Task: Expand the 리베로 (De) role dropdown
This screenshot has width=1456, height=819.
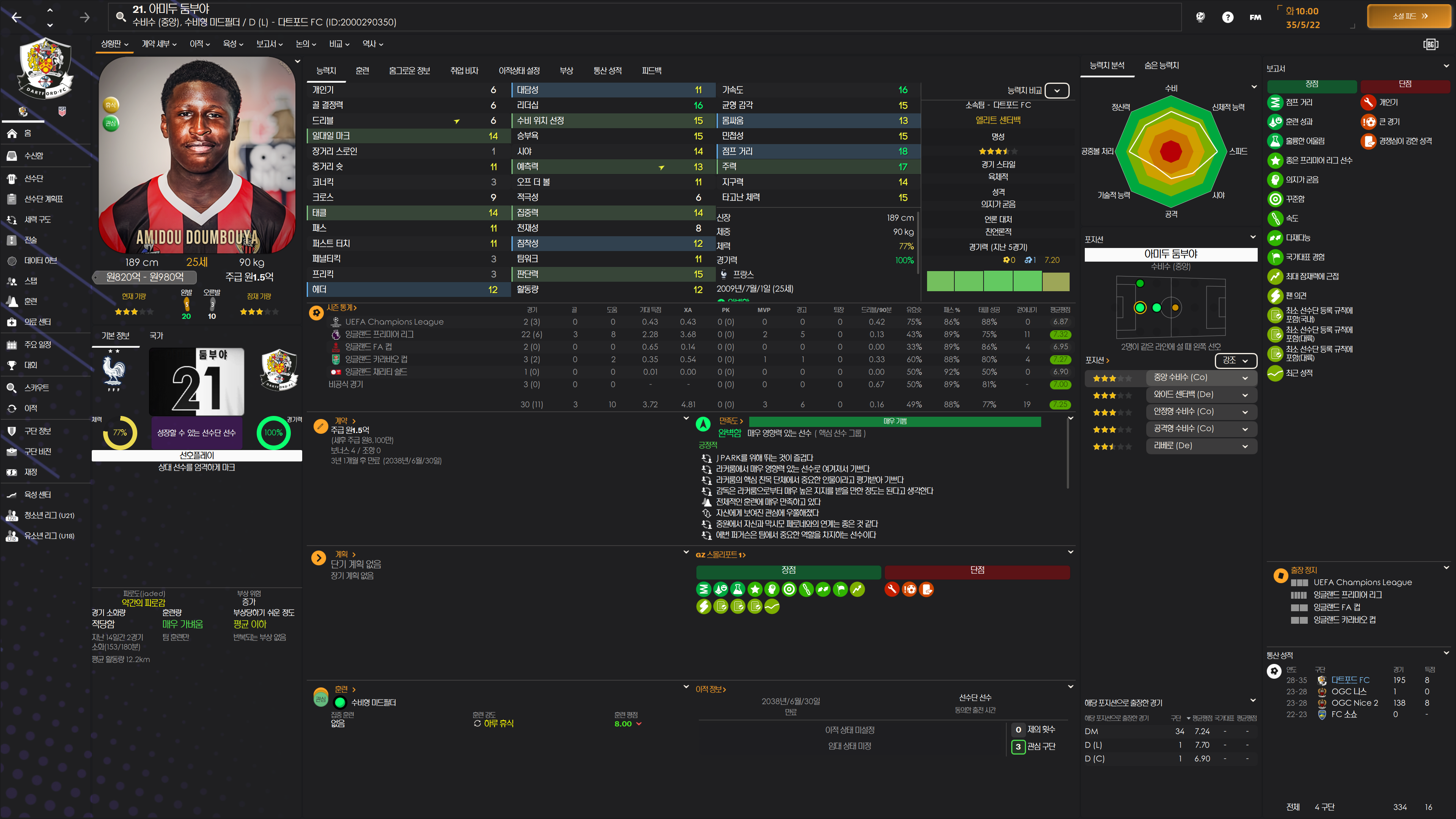Action: click(1201, 446)
